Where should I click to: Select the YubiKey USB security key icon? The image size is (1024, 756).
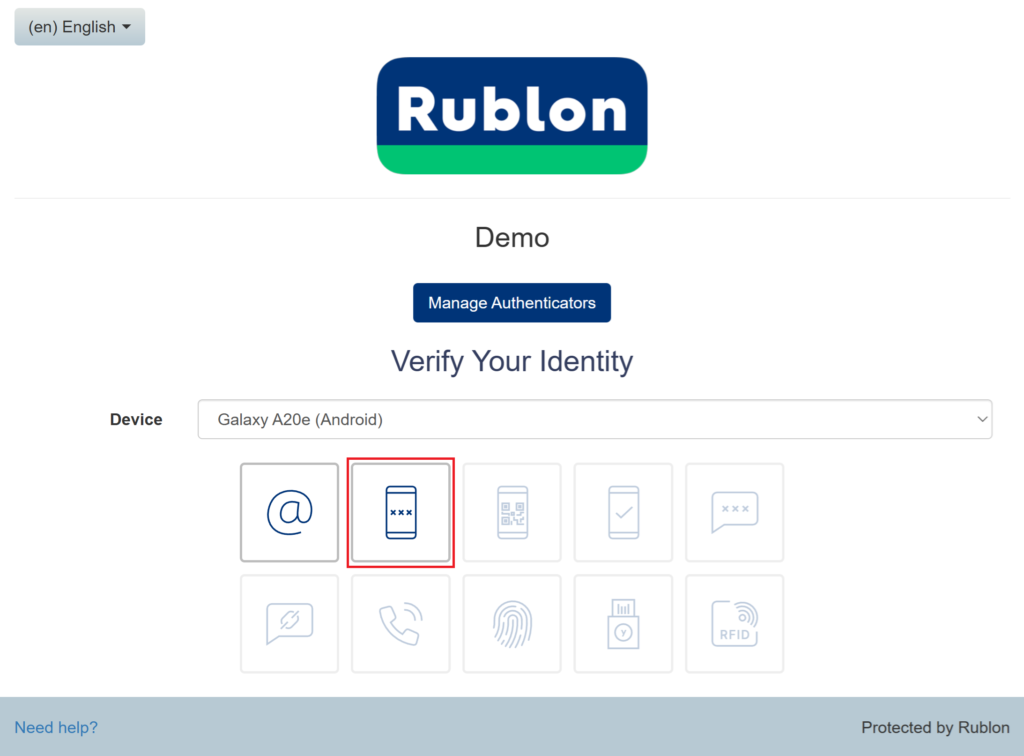tap(623, 624)
